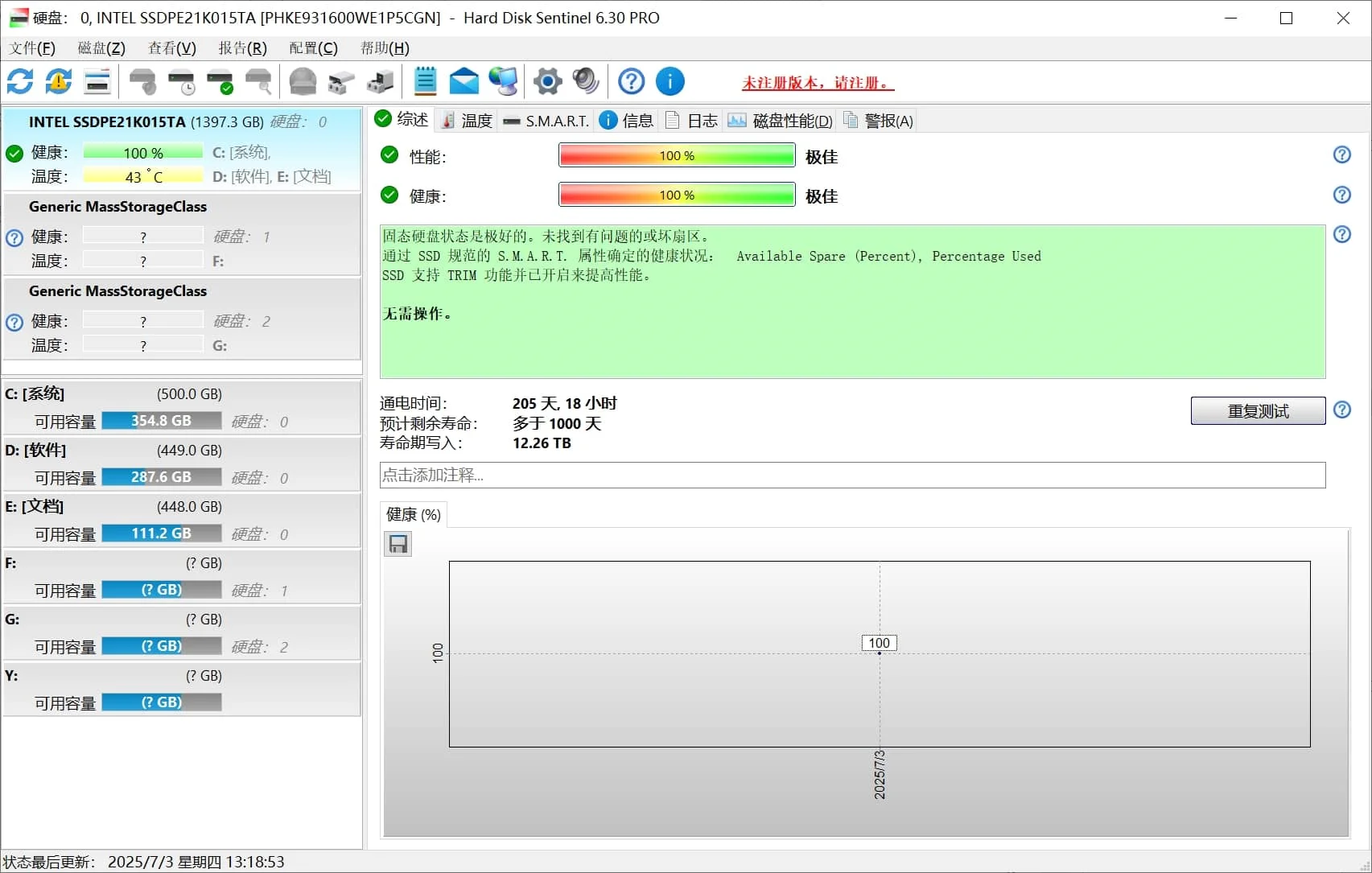This screenshot has width=1372, height=873.
Task: Open the 磁盘(Z) menu
Action: tap(101, 48)
